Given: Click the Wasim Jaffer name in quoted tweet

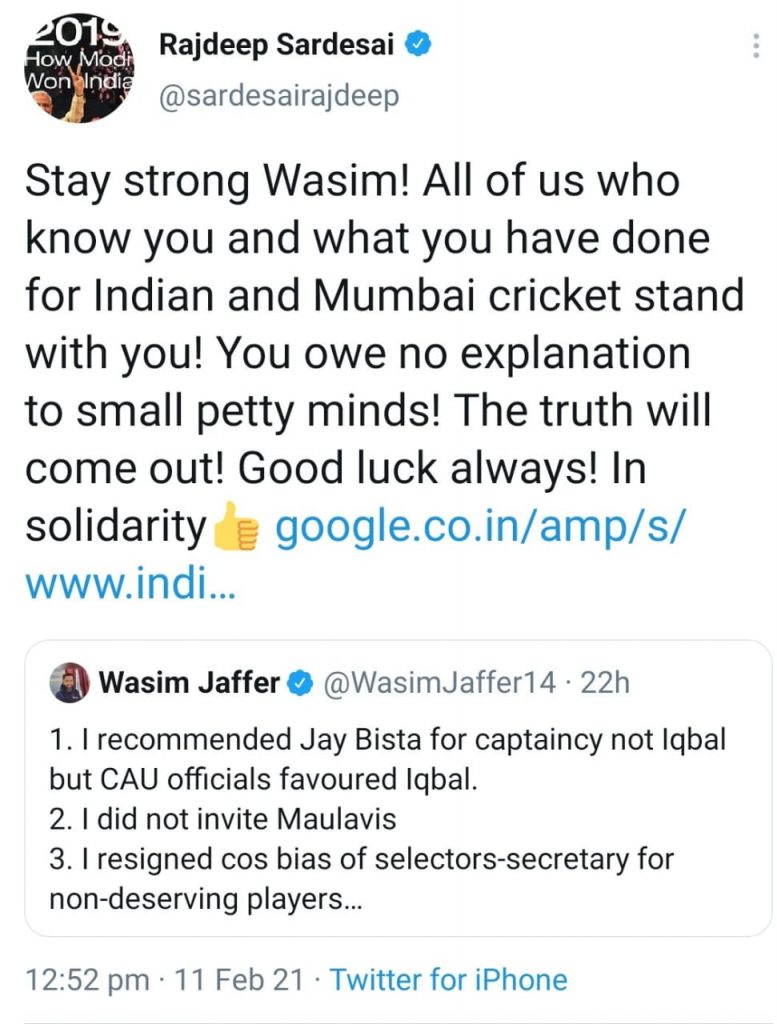Looking at the screenshot, I should (x=189, y=684).
